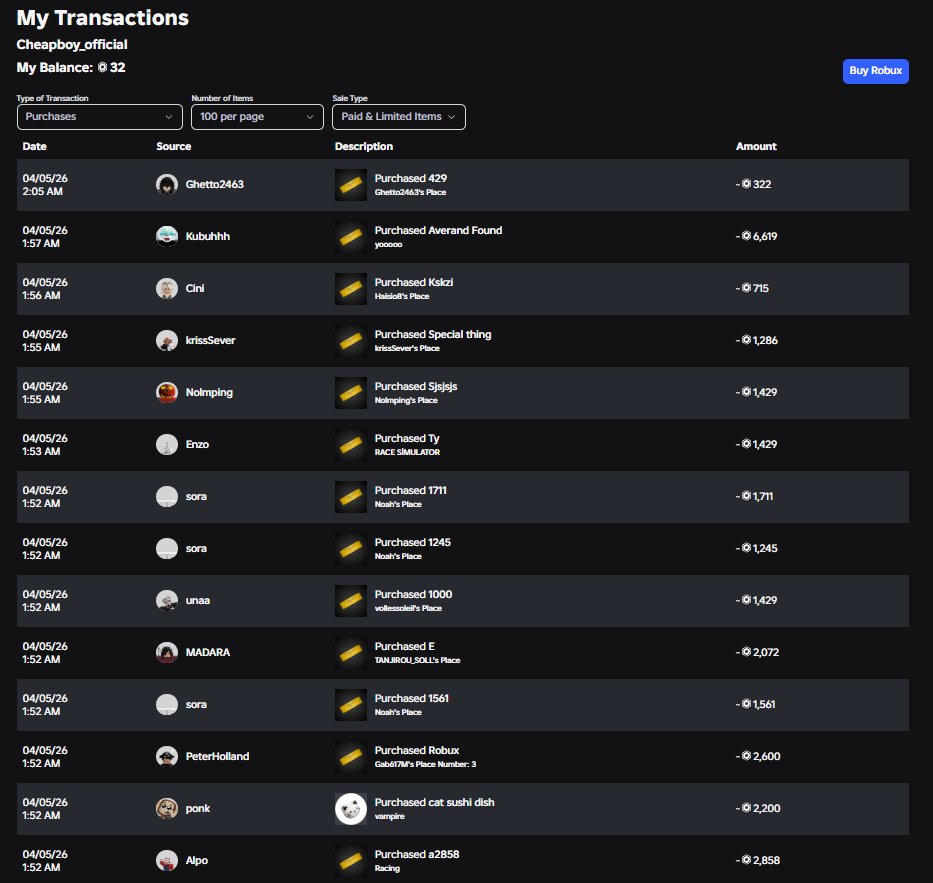Click the ticket icon for Purchased Averand Found
933x883 pixels.
[x=350, y=237]
